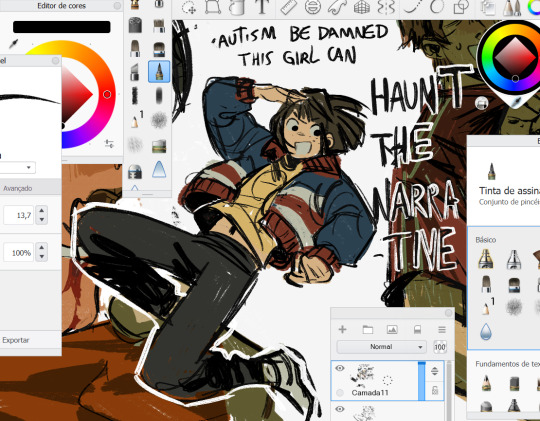Click the 13,7 size input field
This screenshot has width=540, height=421.
[19, 215]
